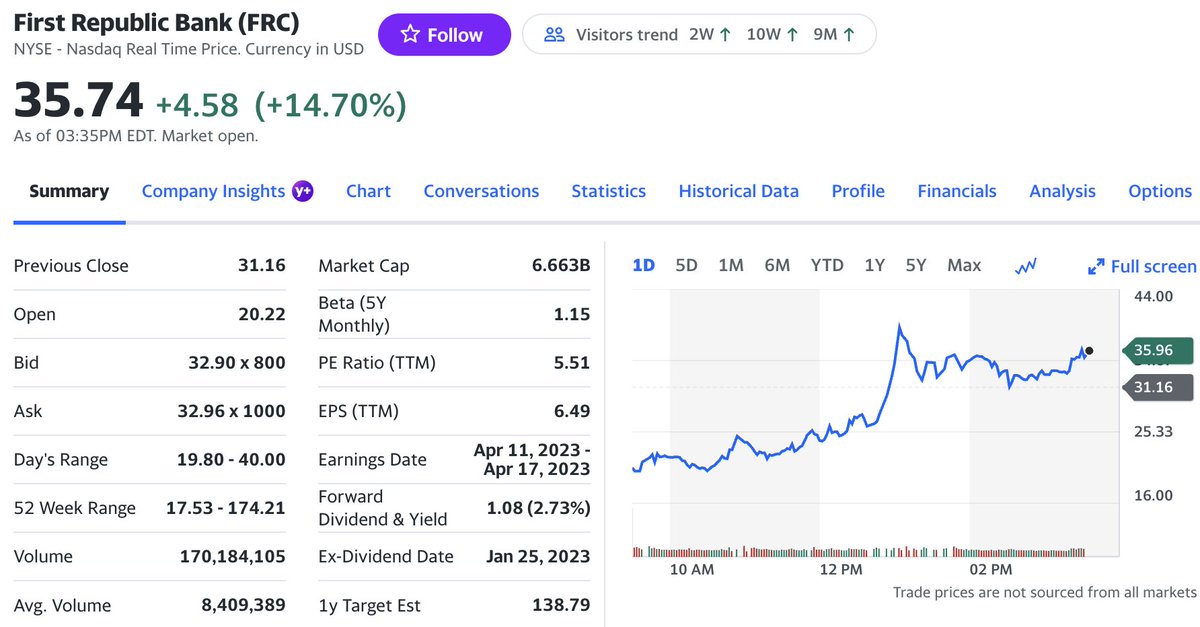
Task: Click the current price dot on chart
Action: pos(1089,351)
